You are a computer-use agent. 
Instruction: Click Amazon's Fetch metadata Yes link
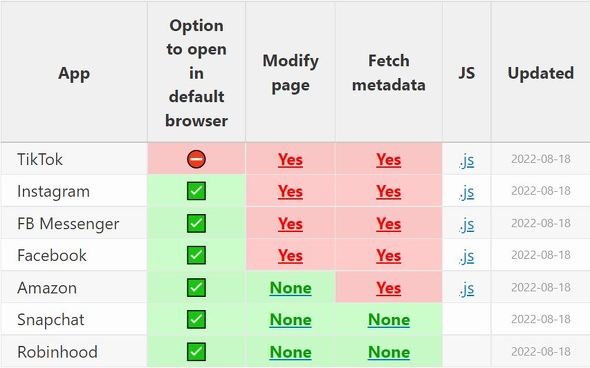pos(388,288)
